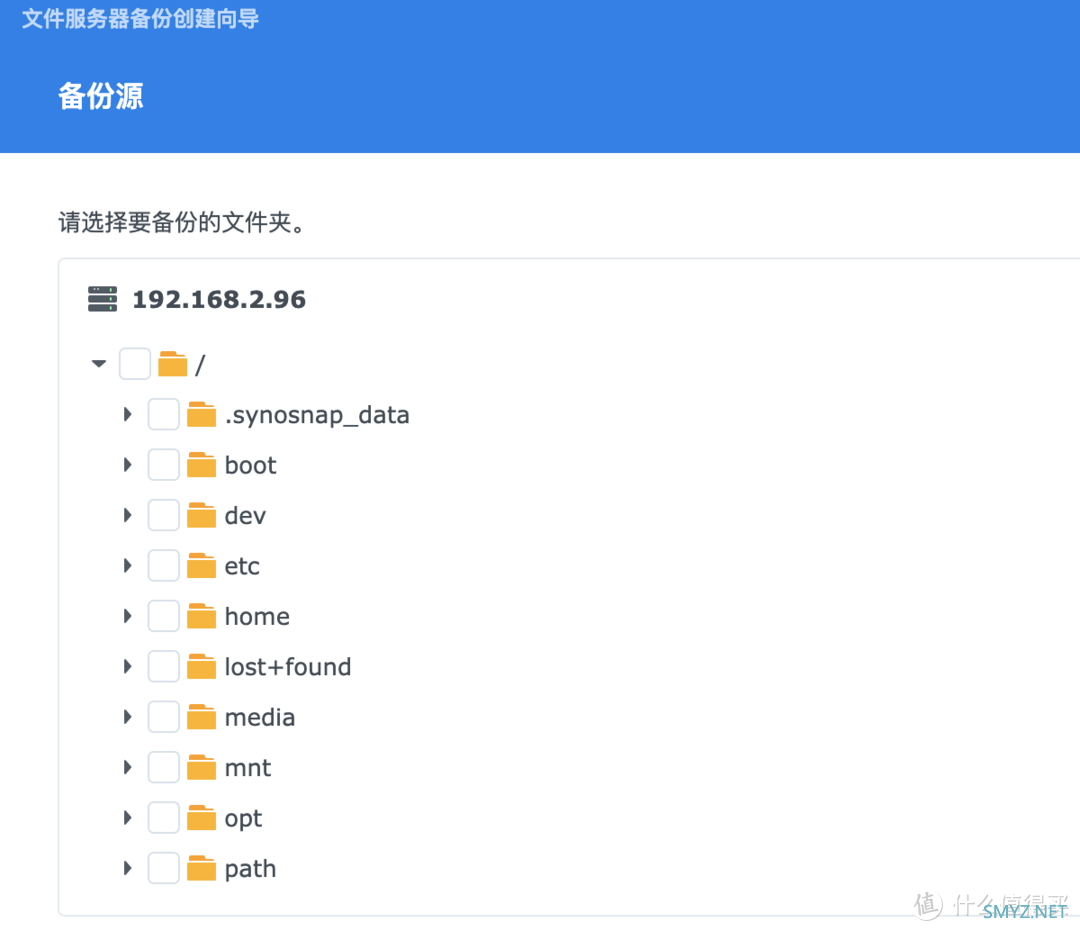Click the dev folder icon

(201, 515)
